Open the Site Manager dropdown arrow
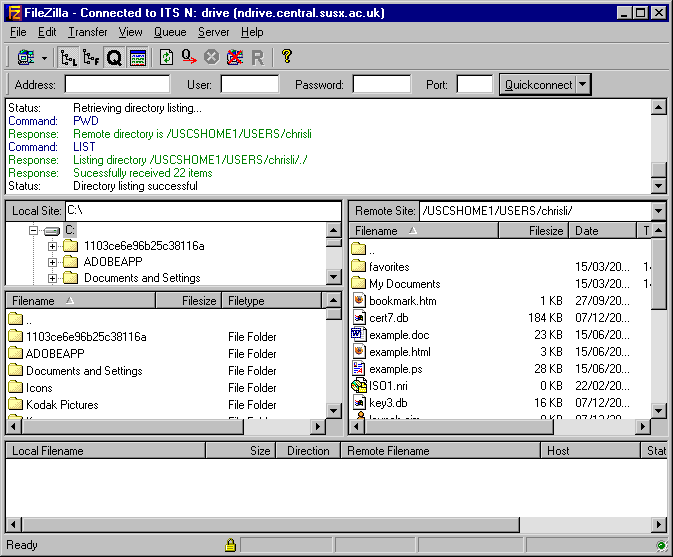The height and width of the screenshot is (557, 673). coord(44,58)
